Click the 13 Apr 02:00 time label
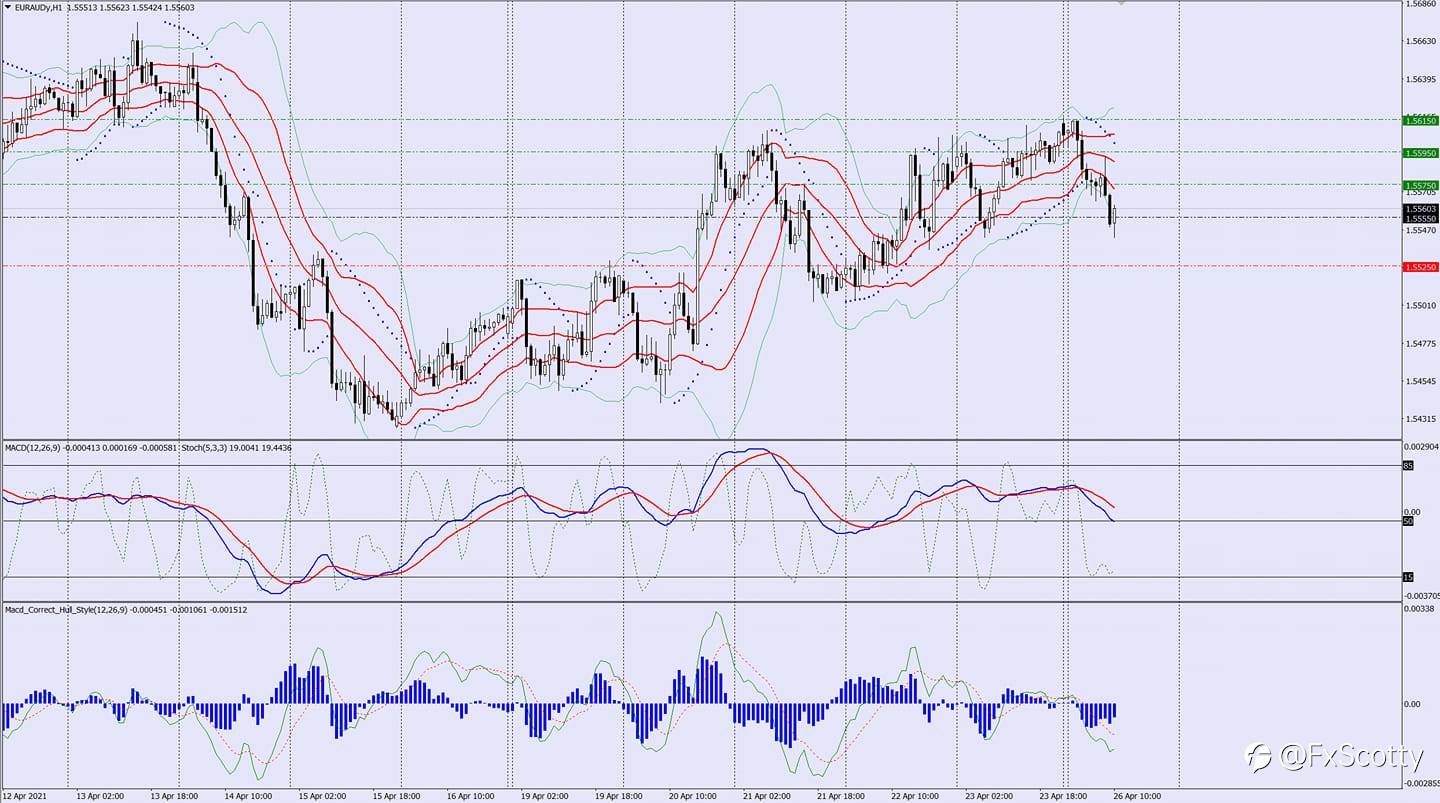 (x=98, y=797)
